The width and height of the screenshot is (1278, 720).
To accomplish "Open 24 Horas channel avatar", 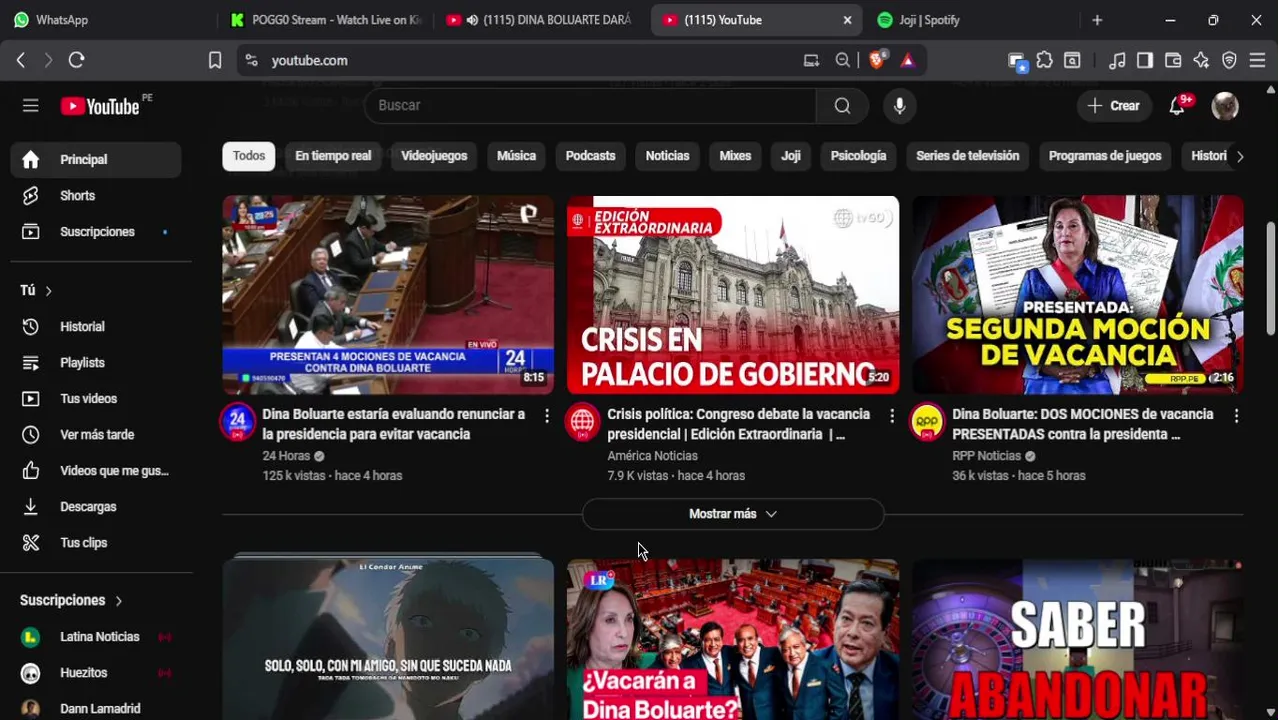I will [x=238, y=423].
